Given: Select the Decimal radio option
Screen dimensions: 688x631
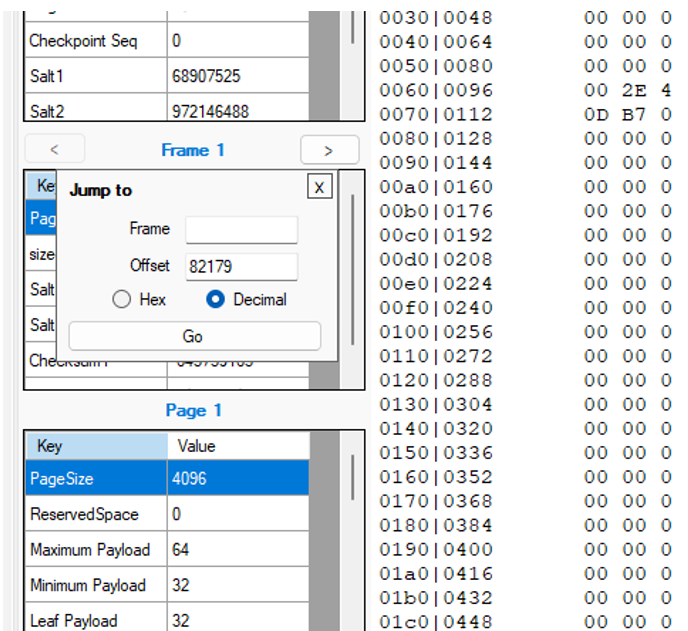Looking at the screenshot, I should pos(215,299).
